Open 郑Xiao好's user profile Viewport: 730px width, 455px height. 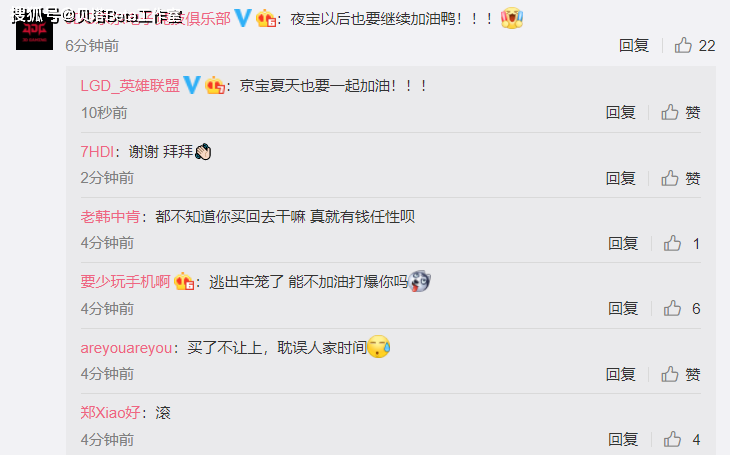pyautogui.click(x=110, y=413)
